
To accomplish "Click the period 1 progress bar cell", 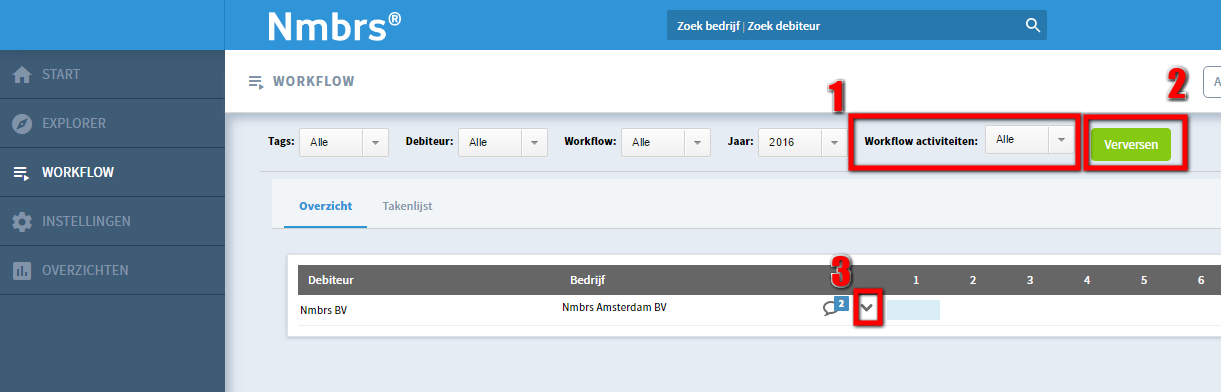I will [914, 309].
